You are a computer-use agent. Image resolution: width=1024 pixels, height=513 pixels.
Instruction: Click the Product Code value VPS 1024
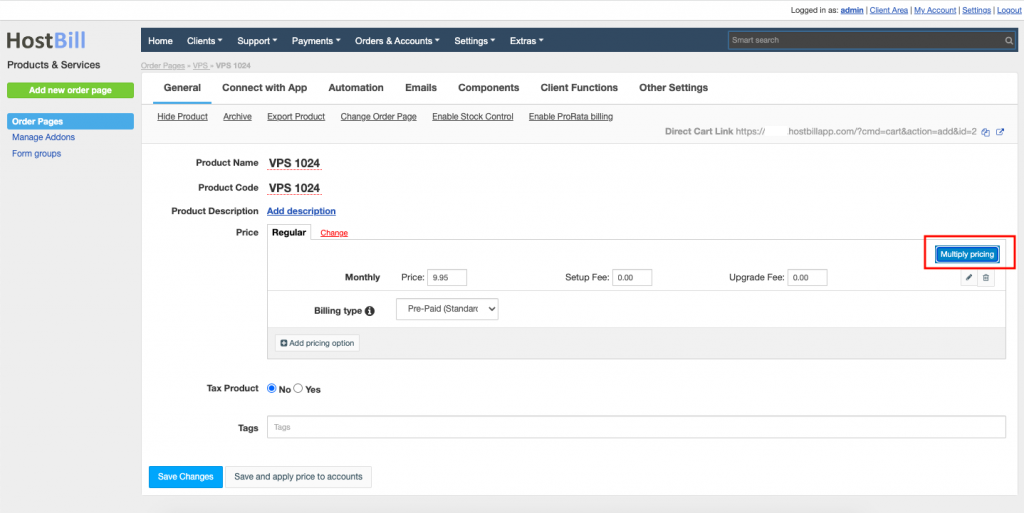pos(295,188)
